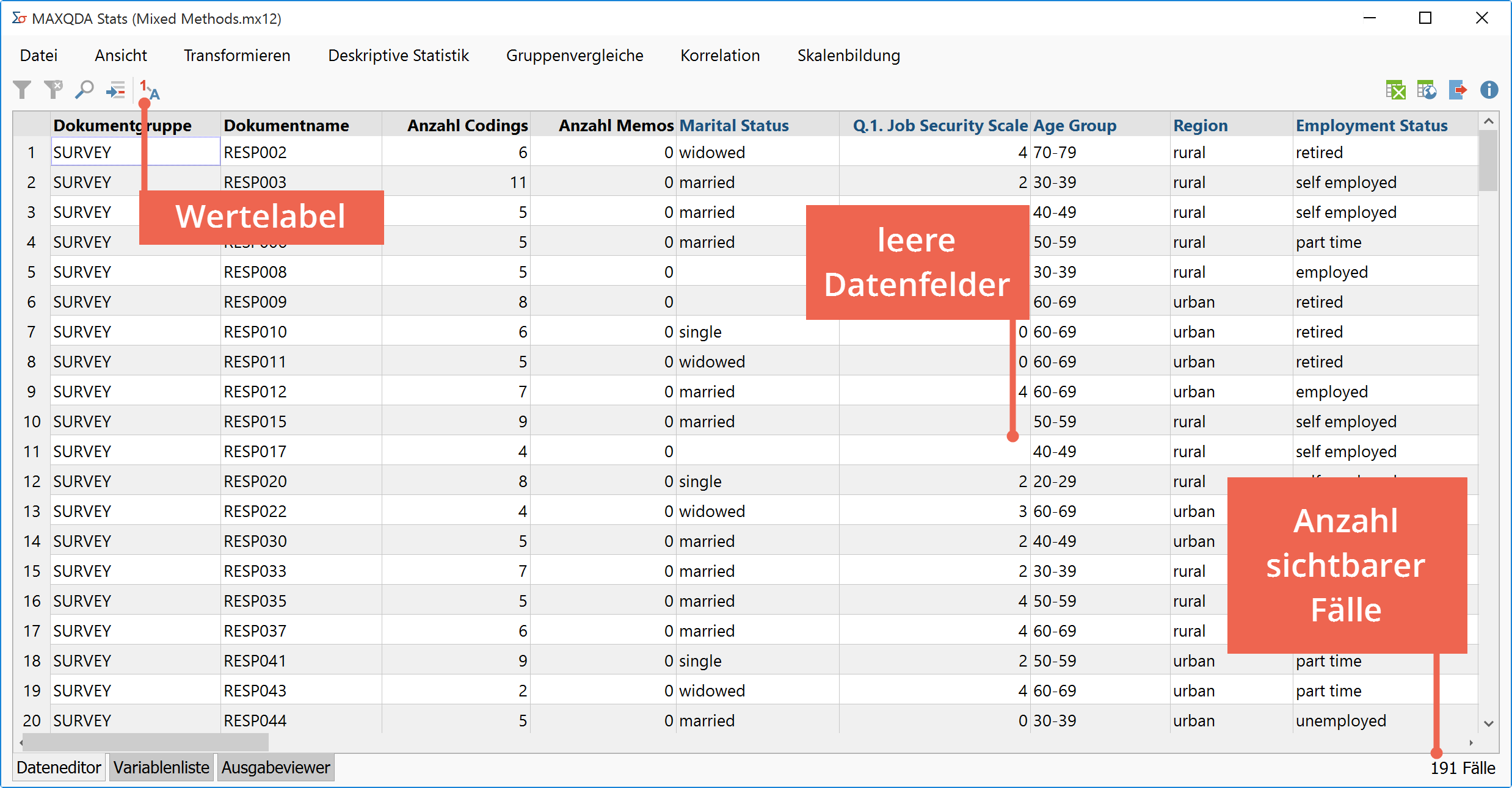Click the horizontal scrollbar thumb
This screenshot has height=788, width=1512.
pos(147,742)
